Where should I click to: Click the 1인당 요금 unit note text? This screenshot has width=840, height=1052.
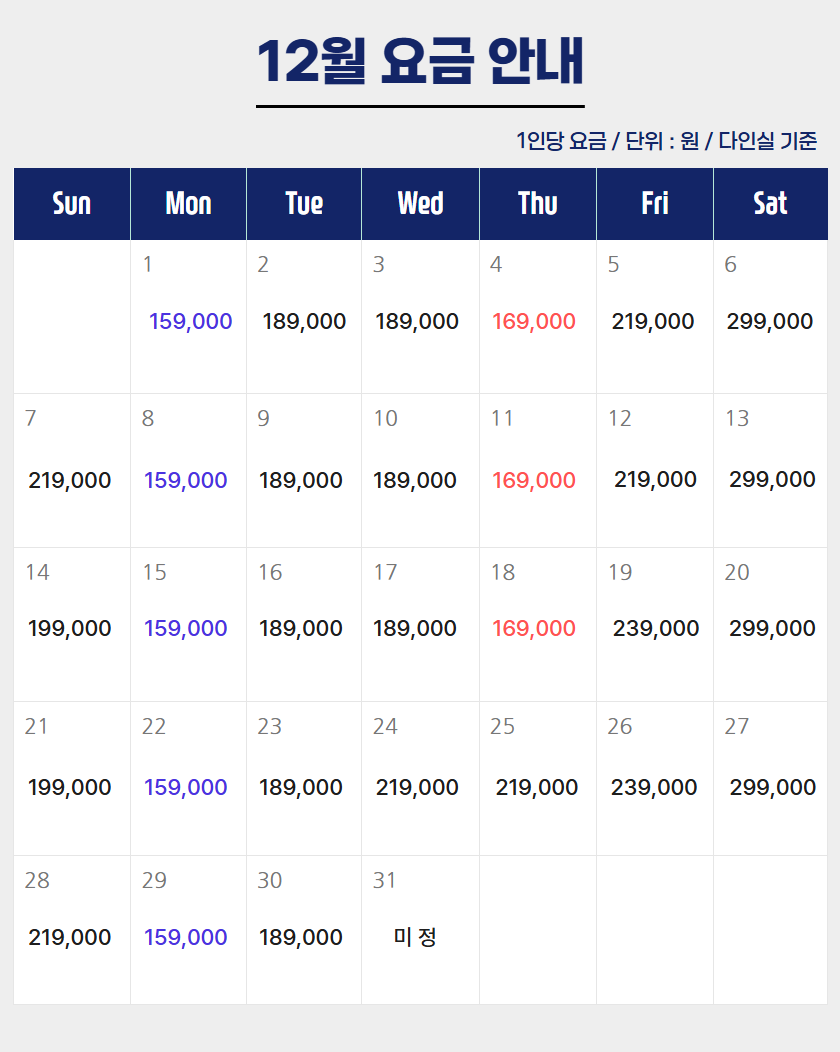click(667, 141)
